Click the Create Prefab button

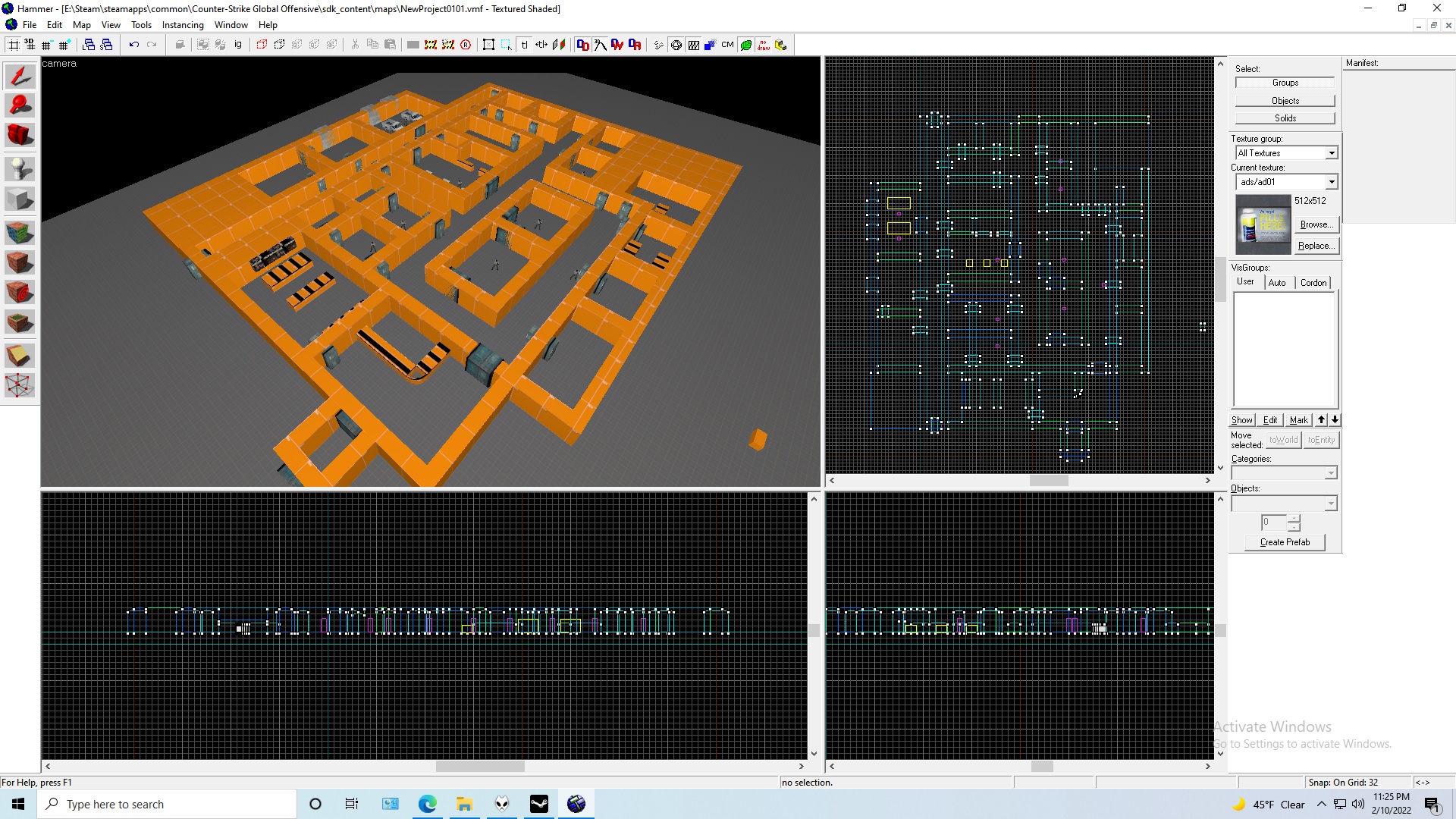tap(1284, 542)
